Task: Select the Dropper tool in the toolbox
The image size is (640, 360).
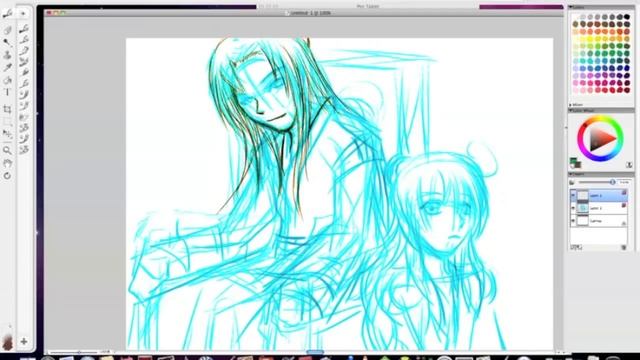Action: click(7, 42)
